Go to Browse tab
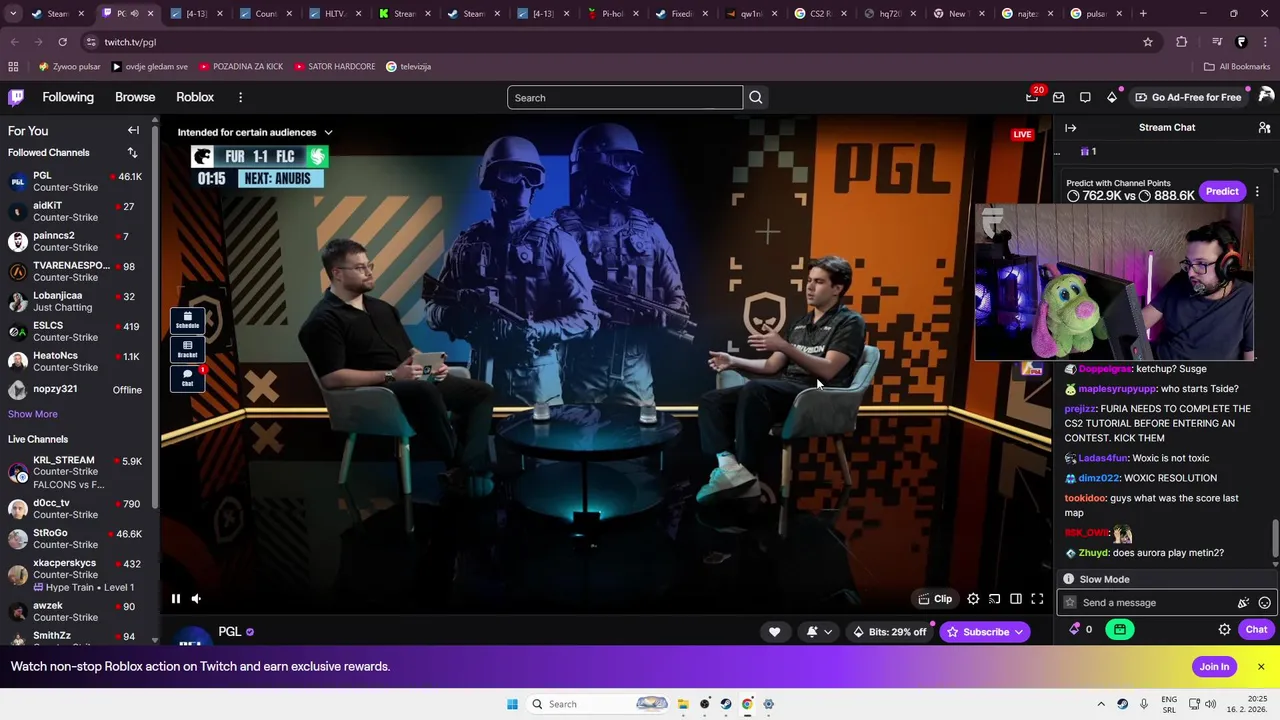 (135, 97)
